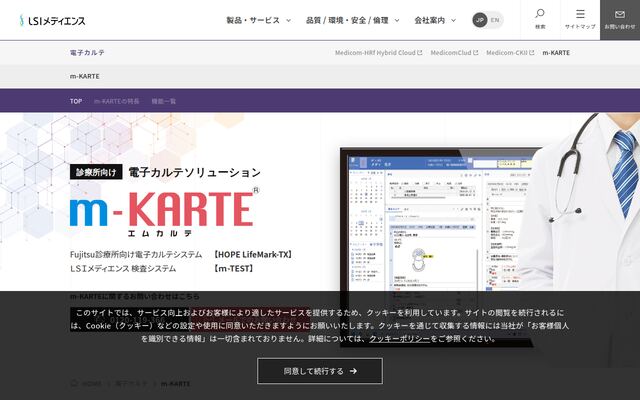Click the LSI Medience logo
The width and height of the screenshot is (640, 400).
52,20
